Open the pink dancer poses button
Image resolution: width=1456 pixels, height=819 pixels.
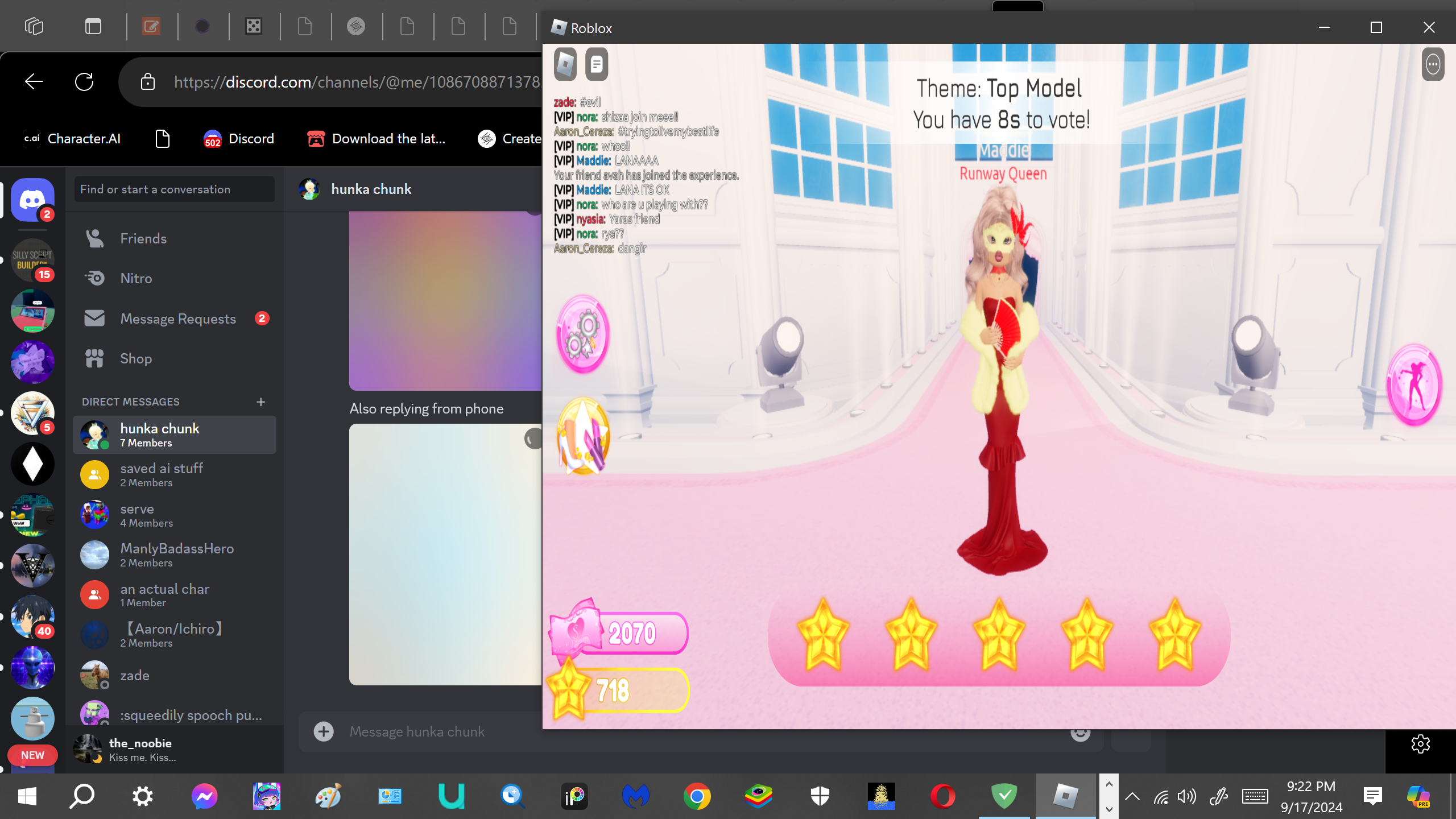click(1414, 385)
